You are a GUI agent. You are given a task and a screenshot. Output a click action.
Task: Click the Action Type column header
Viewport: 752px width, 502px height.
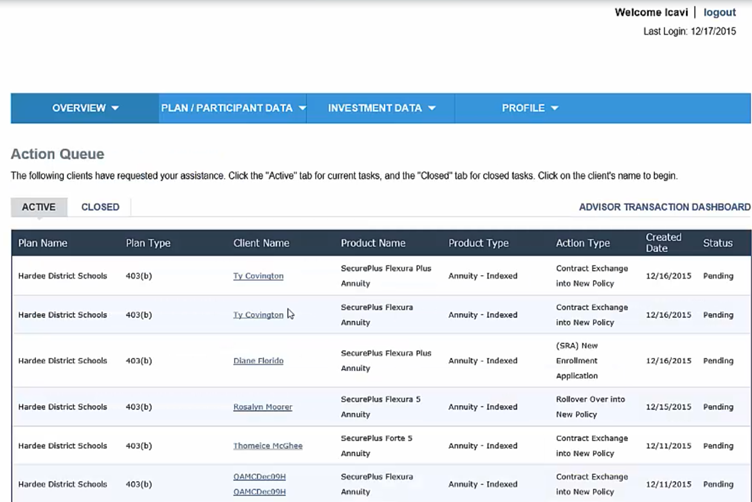583,243
